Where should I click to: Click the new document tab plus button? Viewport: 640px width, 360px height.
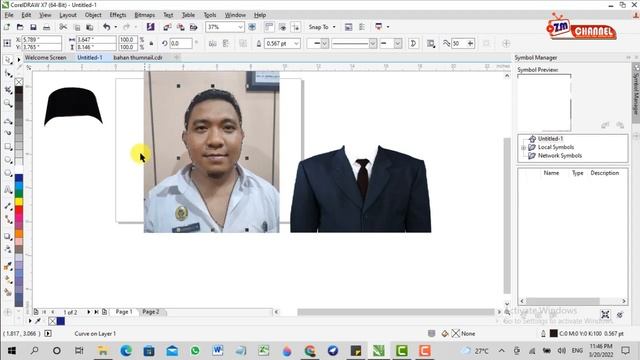pos(177,58)
